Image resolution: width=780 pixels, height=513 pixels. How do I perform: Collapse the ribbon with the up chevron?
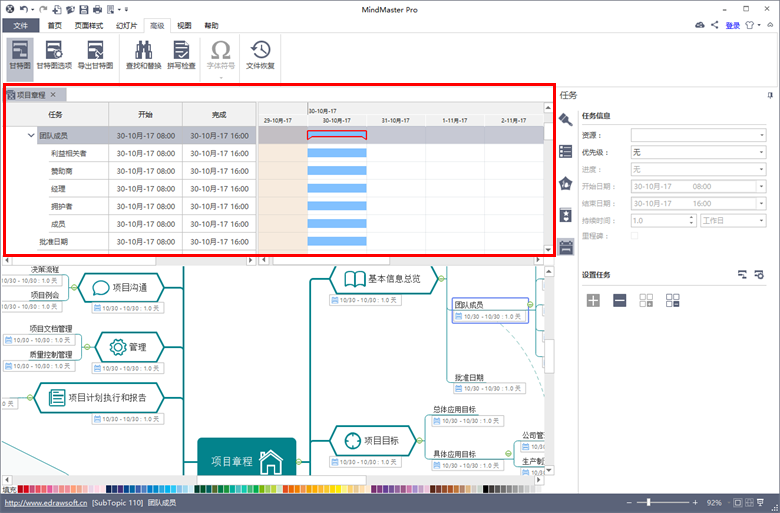click(x=770, y=25)
